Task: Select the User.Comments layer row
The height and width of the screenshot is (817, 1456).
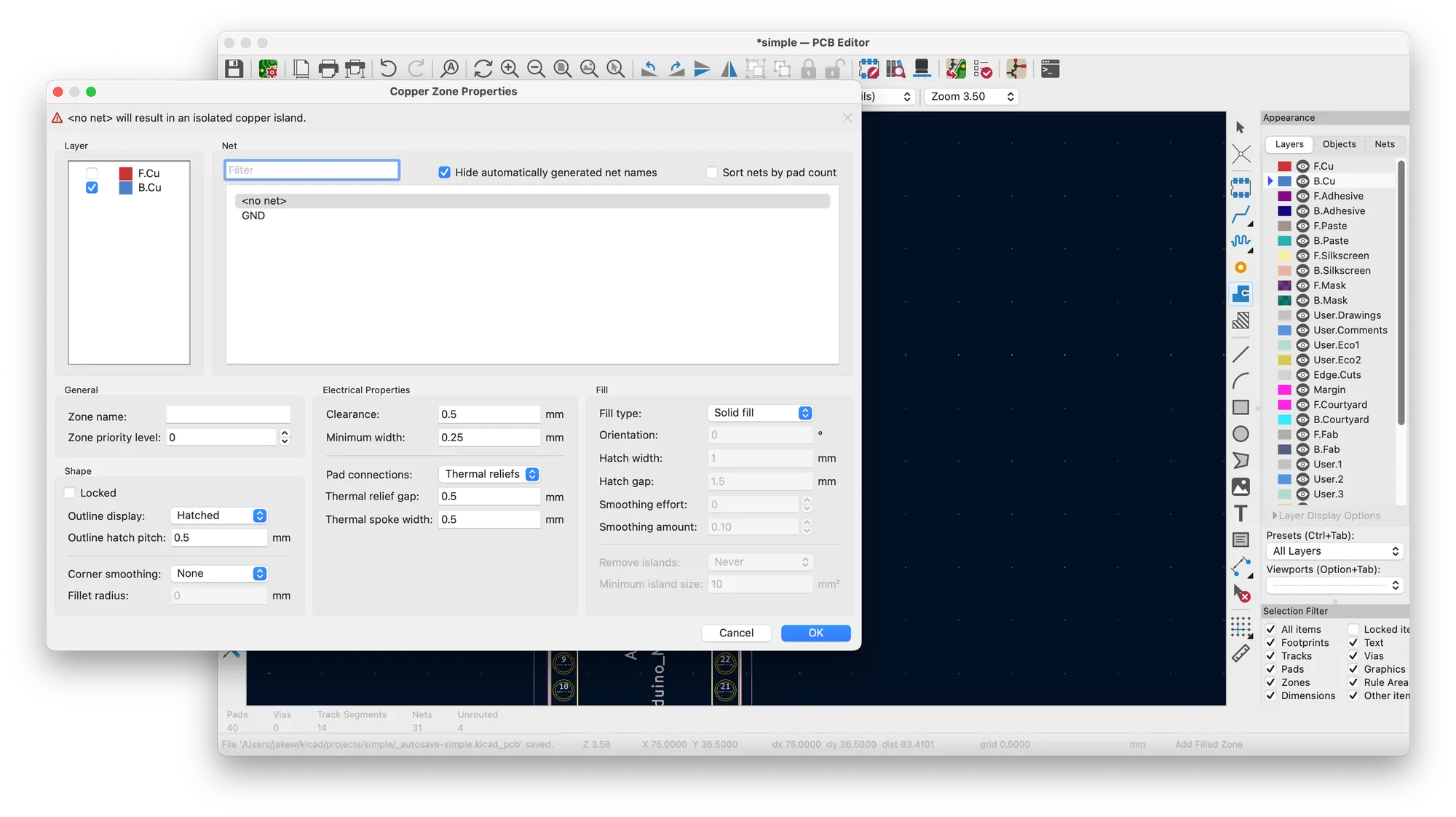Action: point(1335,330)
